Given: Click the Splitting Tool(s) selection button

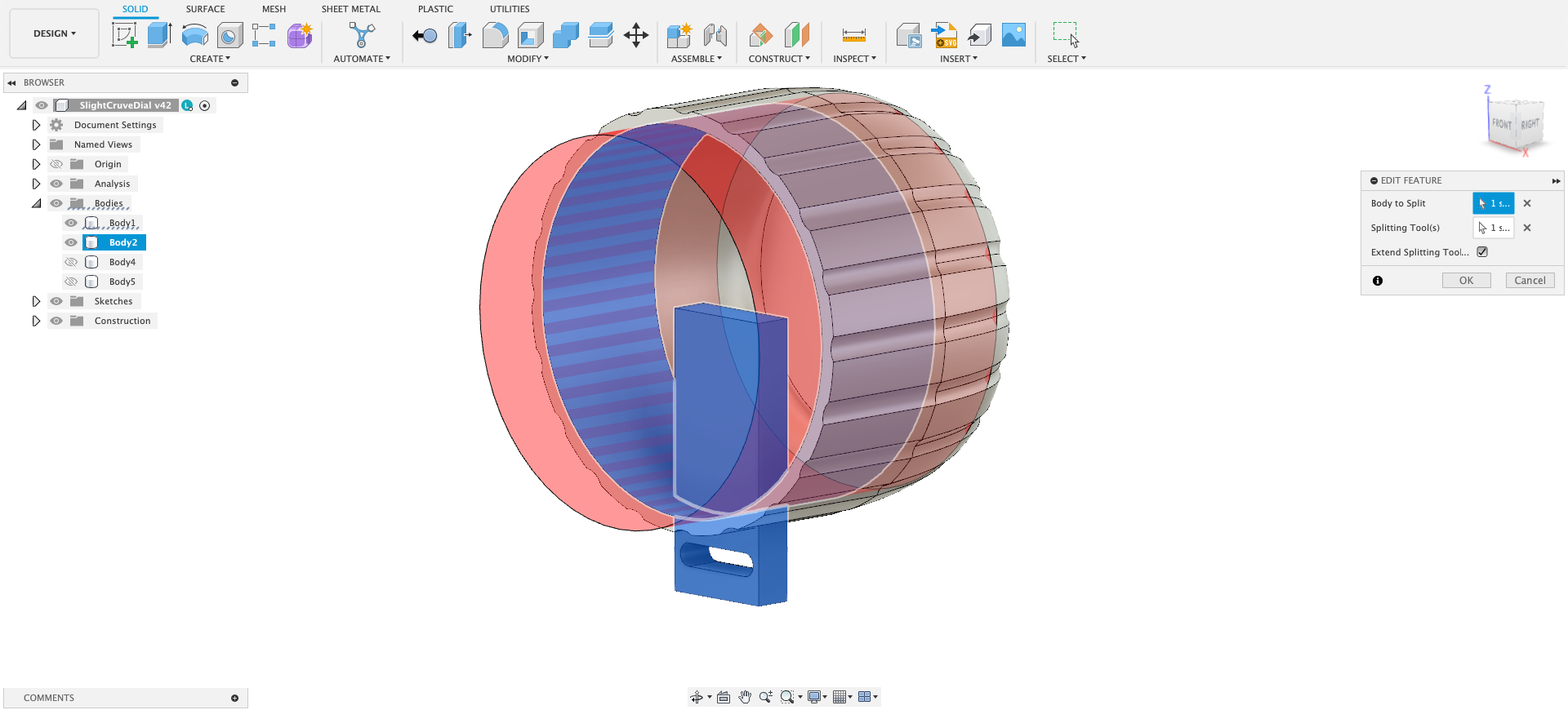Looking at the screenshot, I should point(1494,228).
